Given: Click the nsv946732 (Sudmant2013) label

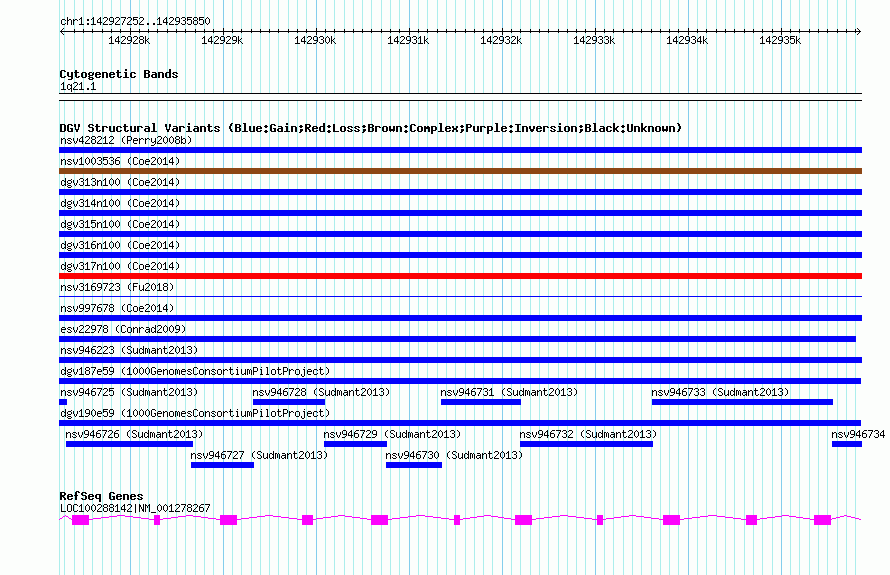Looking at the screenshot, I should 588,434.
